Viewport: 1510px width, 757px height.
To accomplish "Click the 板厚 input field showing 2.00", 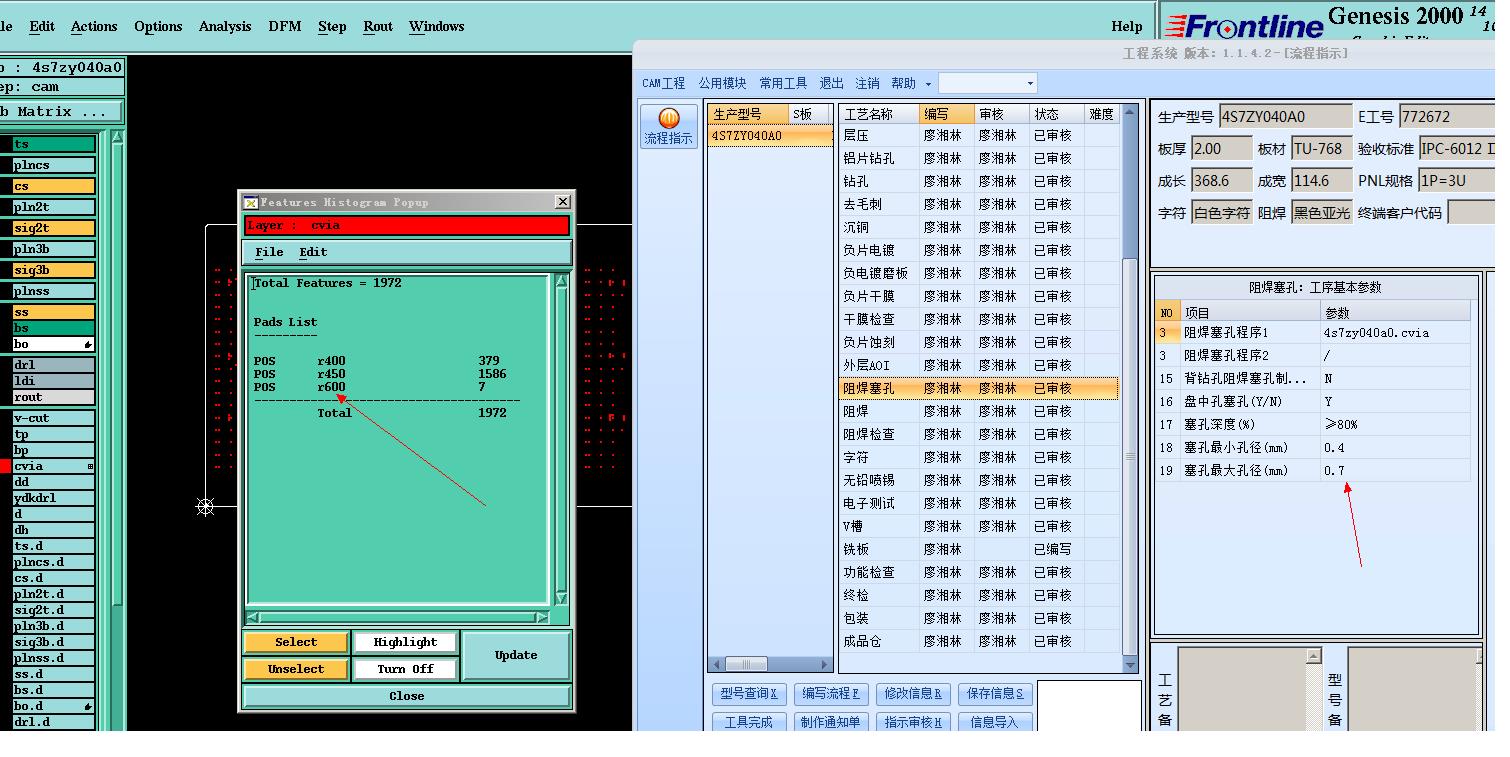I will (x=1220, y=149).
